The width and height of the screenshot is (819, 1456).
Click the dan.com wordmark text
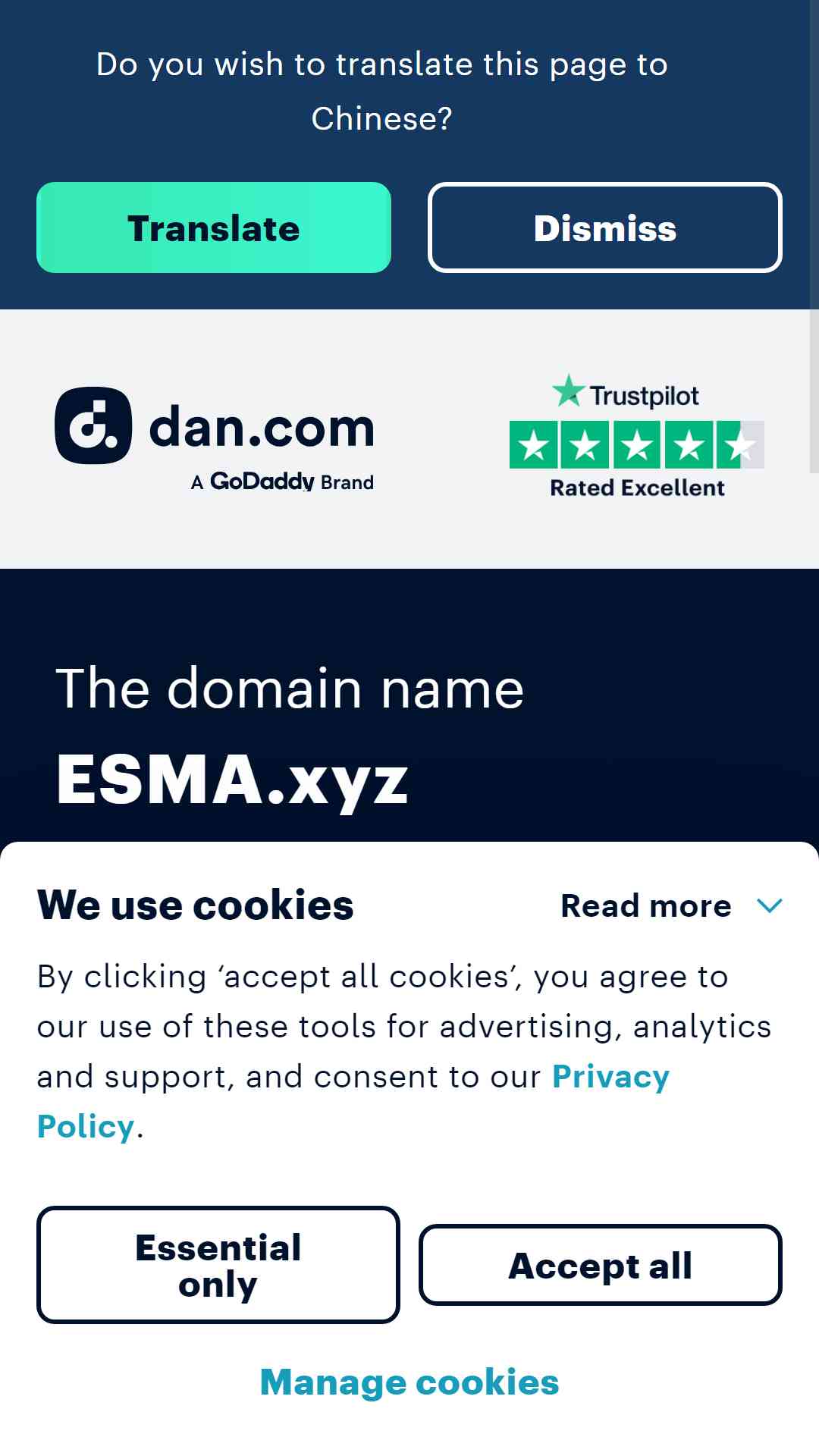click(262, 428)
